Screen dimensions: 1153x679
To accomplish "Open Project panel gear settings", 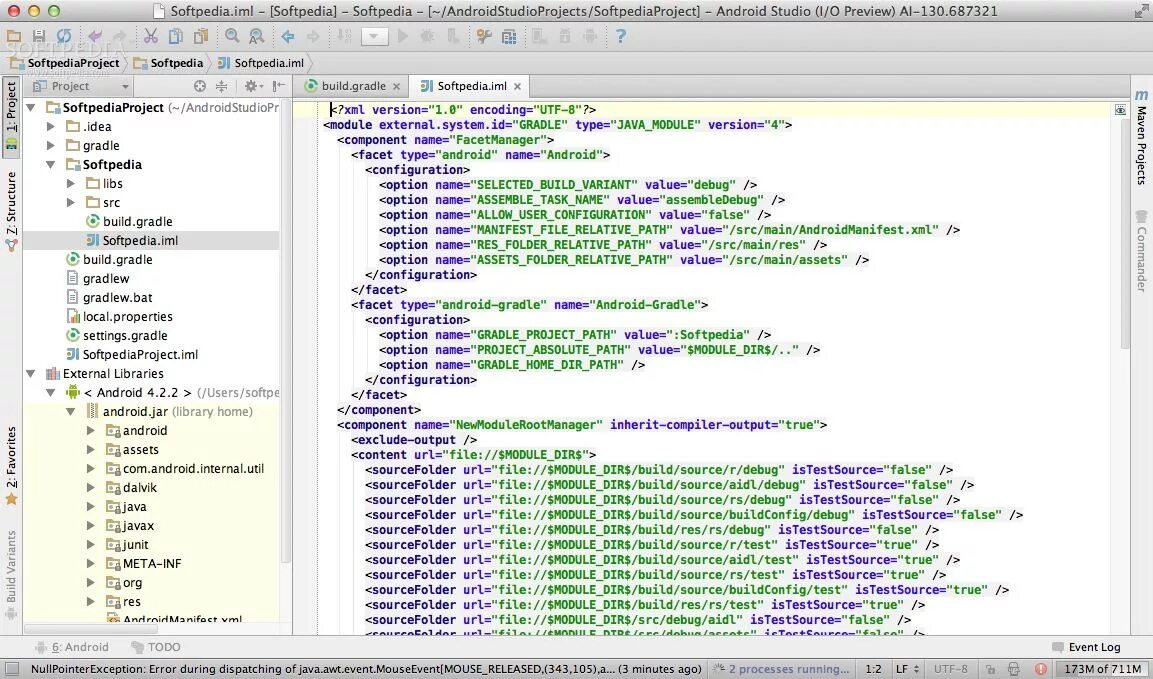I will tap(252, 86).
